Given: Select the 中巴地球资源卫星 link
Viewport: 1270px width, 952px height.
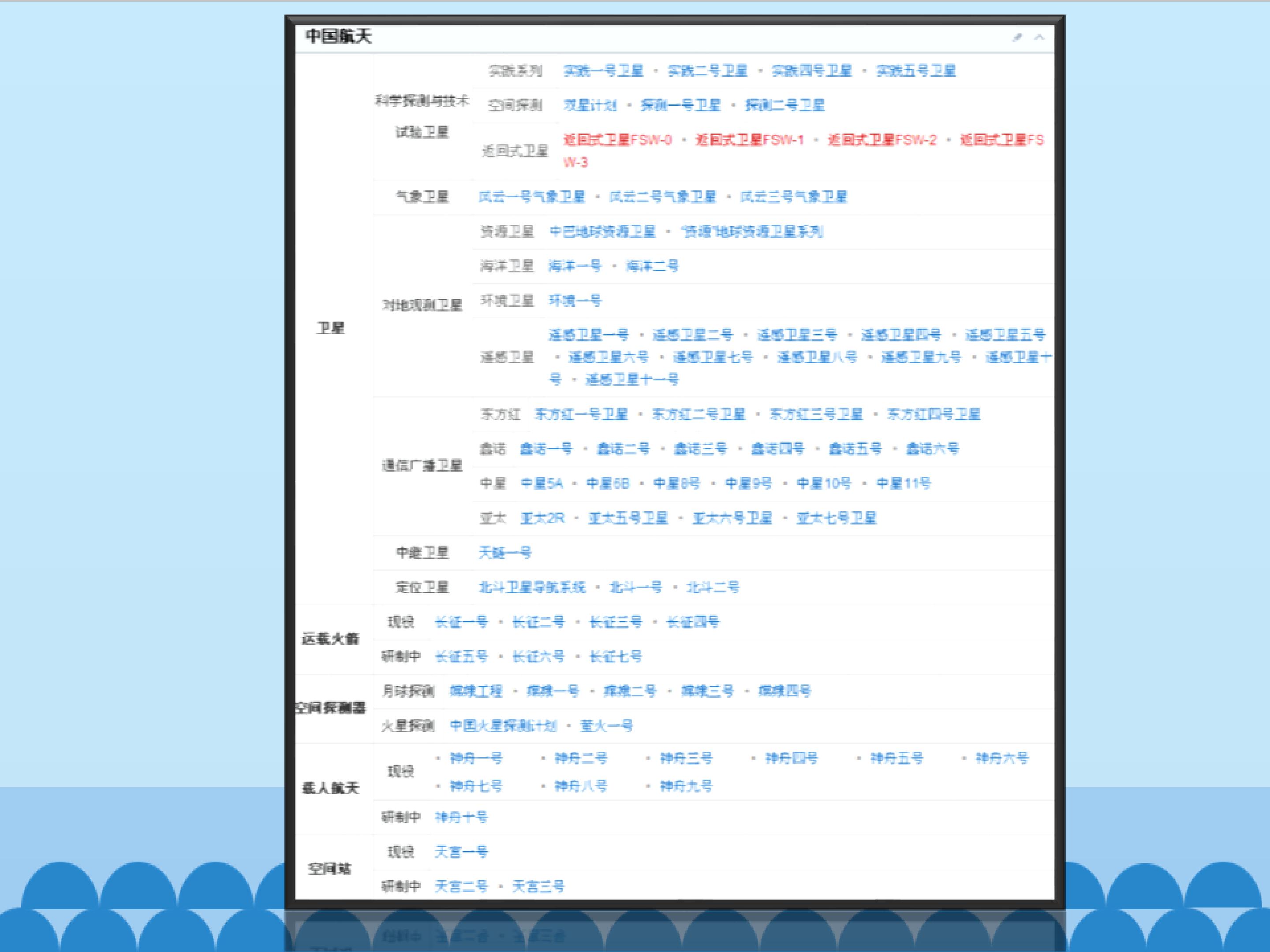Looking at the screenshot, I should pyautogui.click(x=602, y=232).
